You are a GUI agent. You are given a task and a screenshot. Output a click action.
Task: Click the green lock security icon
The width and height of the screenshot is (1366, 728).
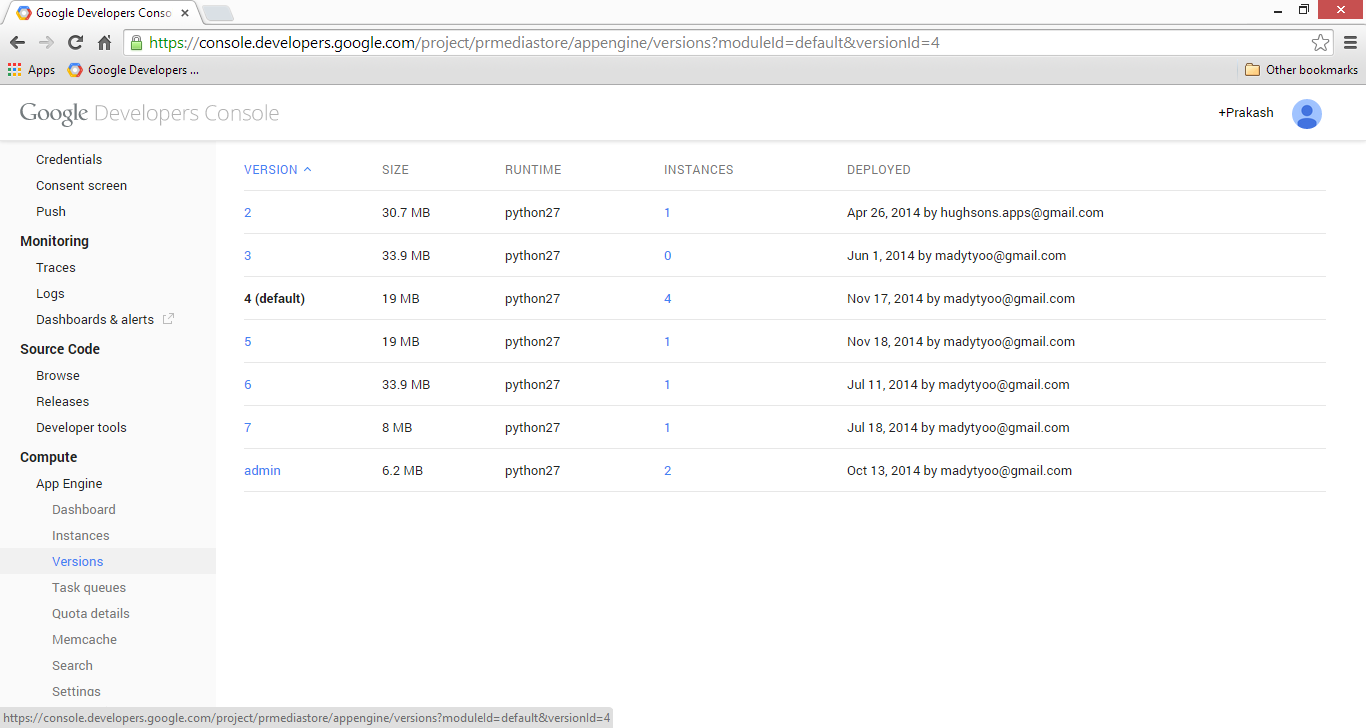(136, 43)
